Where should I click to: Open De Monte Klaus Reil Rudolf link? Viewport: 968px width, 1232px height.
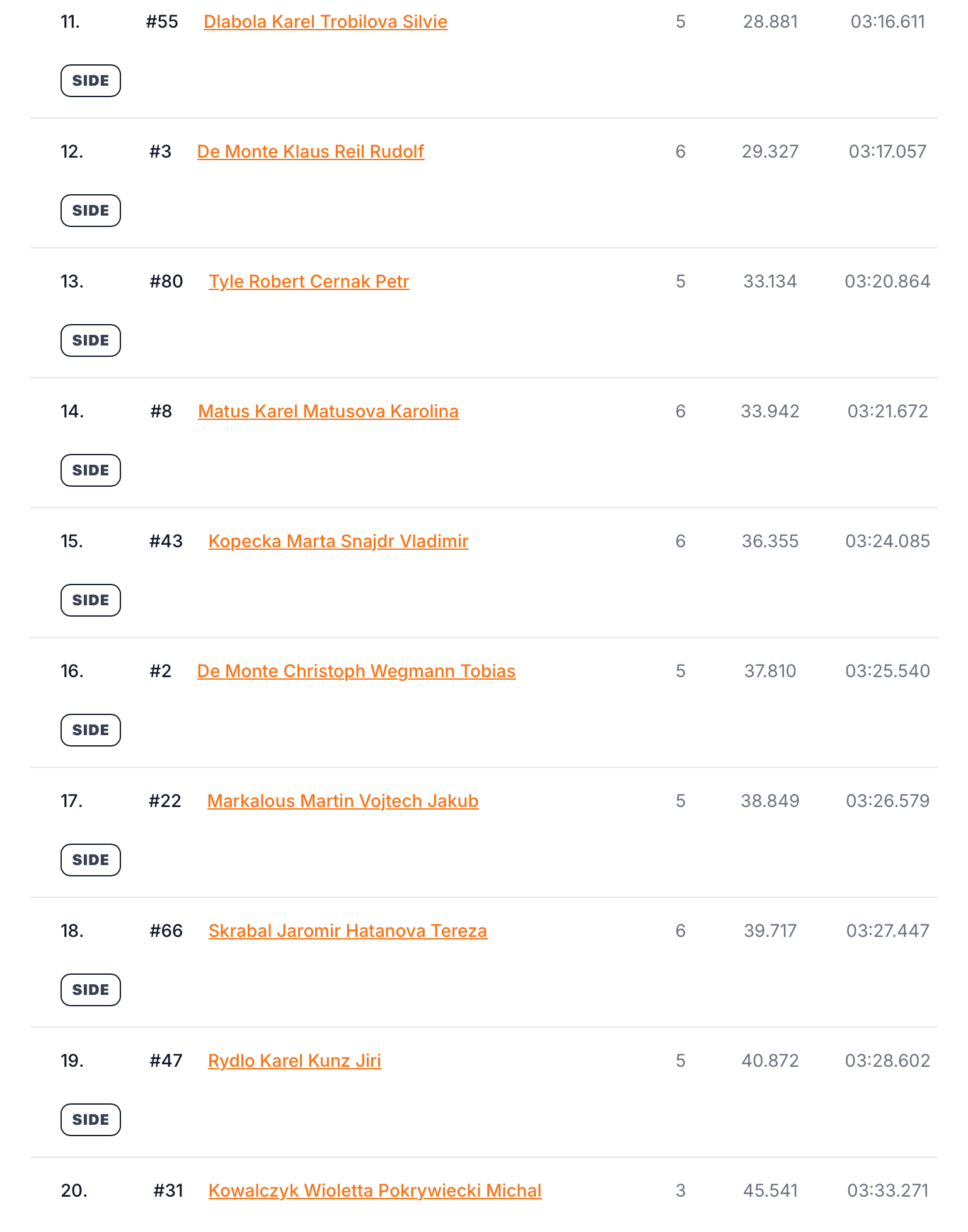[x=311, y=152]
